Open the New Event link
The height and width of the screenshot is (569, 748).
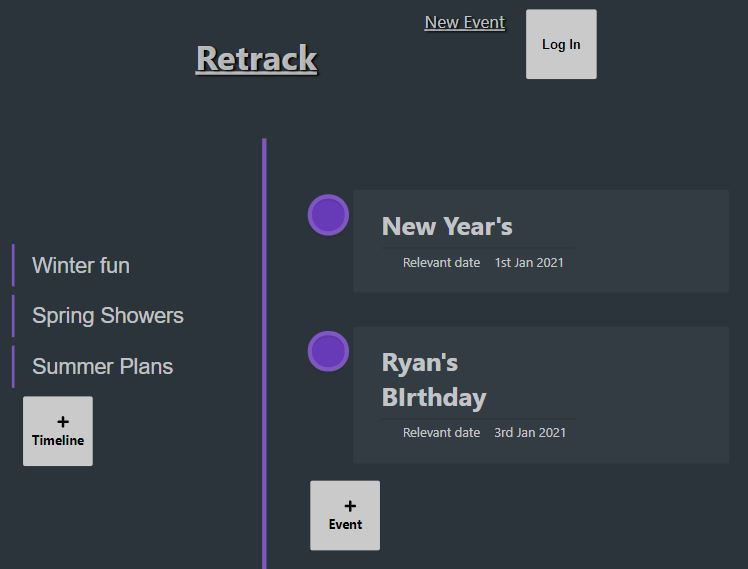464,22
